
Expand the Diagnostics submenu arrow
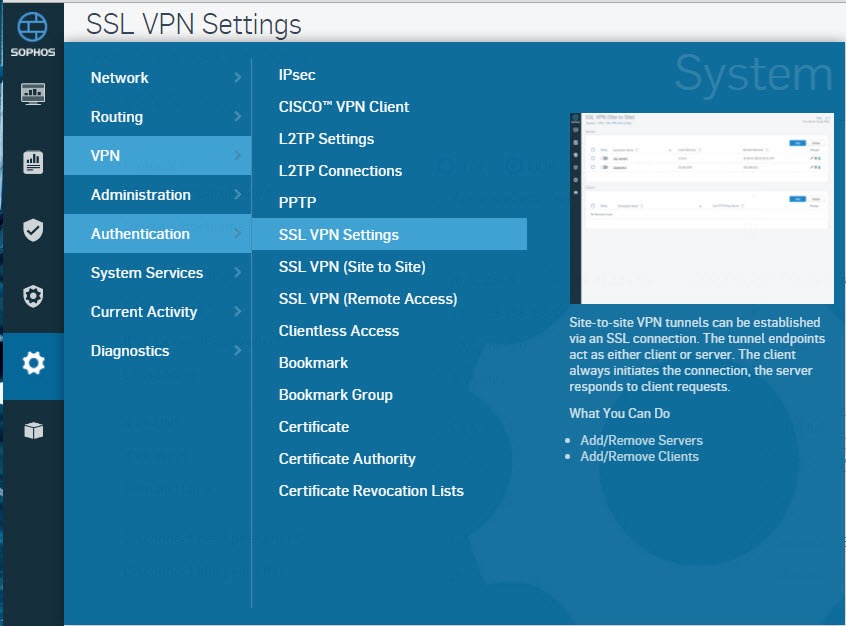pos(237,351)
